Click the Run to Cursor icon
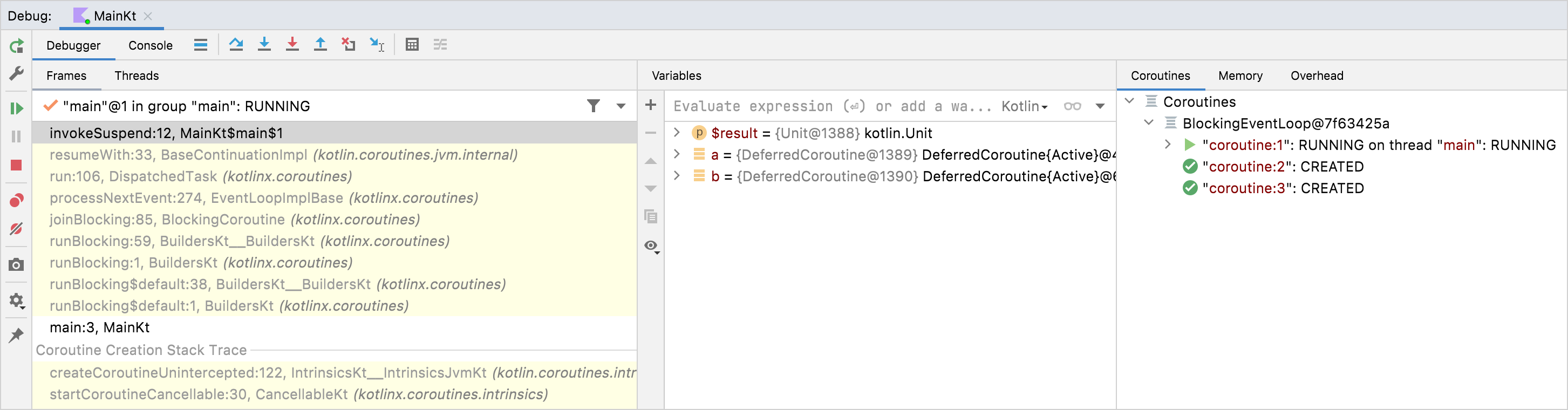Viewport: 1568px width, 410px height. [x=377, y=44]
